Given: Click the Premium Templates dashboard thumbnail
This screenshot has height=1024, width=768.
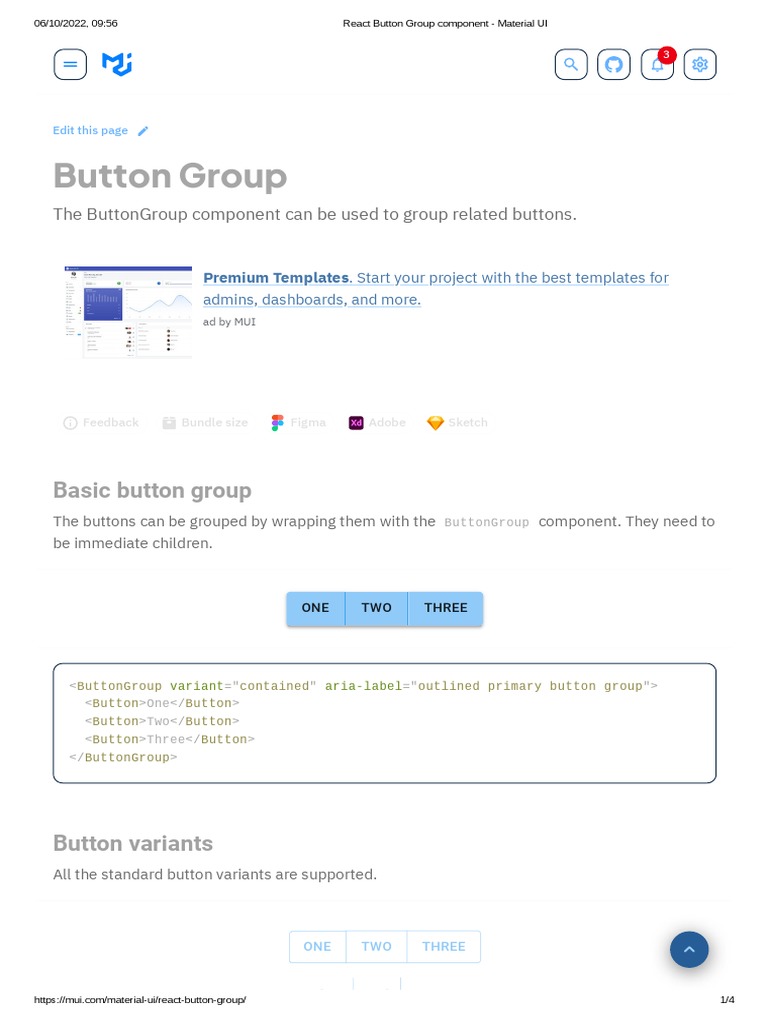Looking at the screenshot, I should [x=128, y=311].
